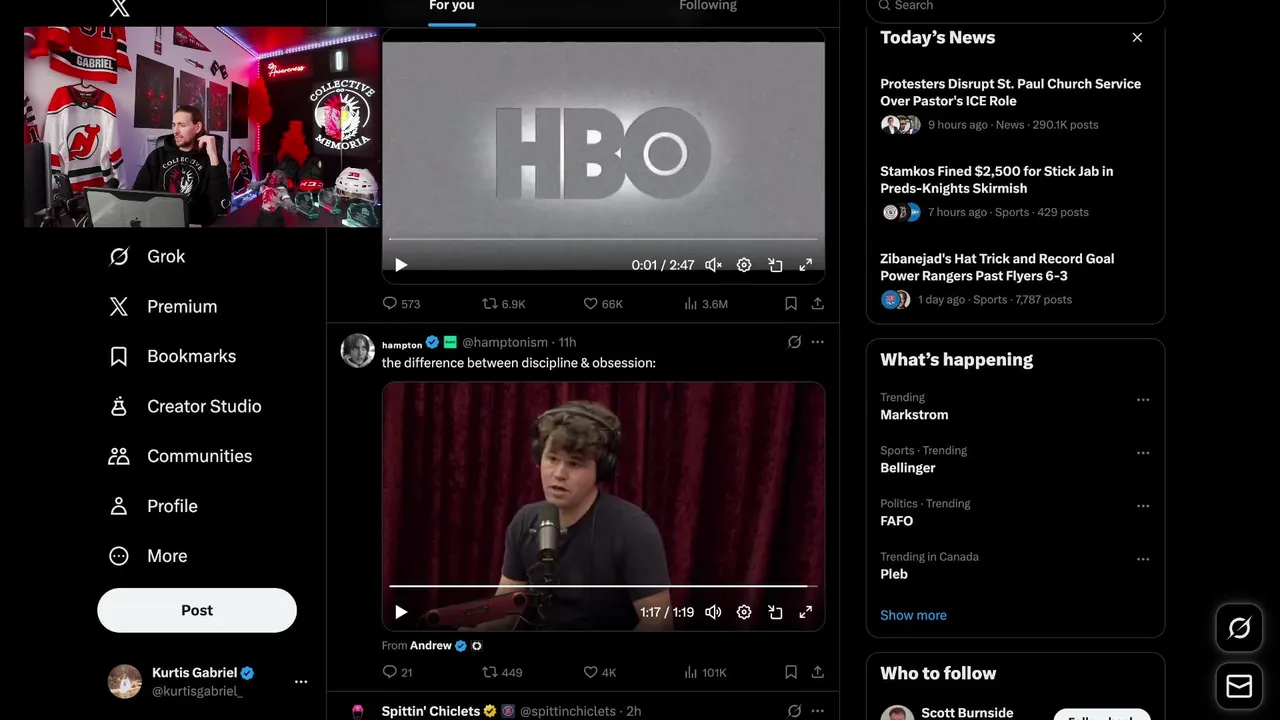Open hampton's profile avatar

point(358,351)
